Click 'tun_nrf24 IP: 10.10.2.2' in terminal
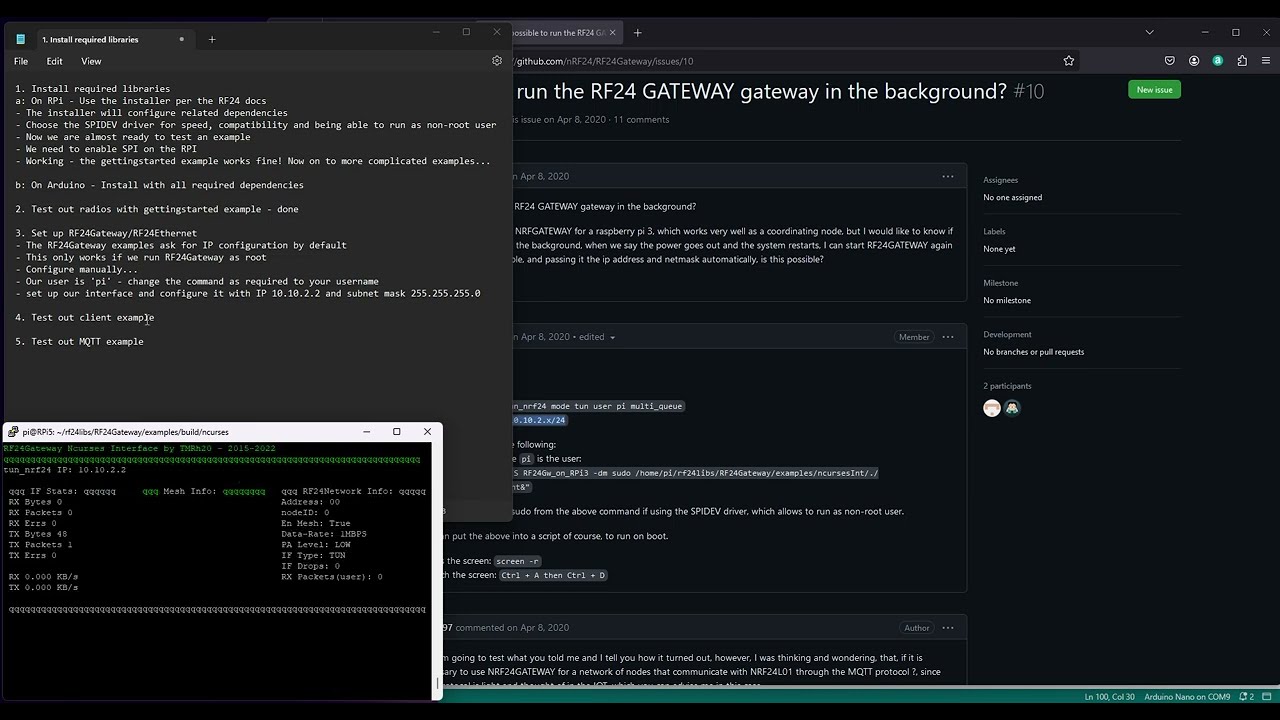The image size is (1280, 720). tap(65, 470)
